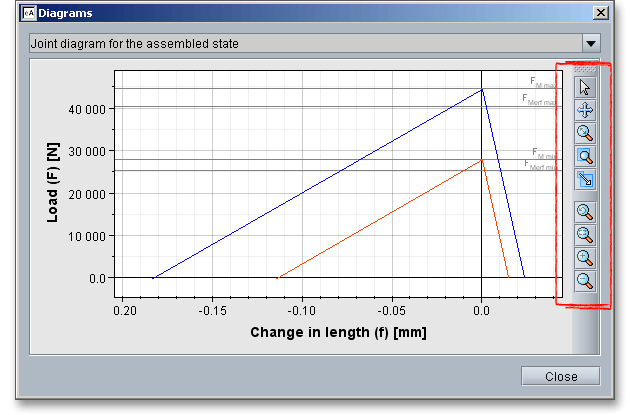This screenshot has height=415, width=630.
Task: Open the diagram type dropdown arrow
Action: pos(590,44)
